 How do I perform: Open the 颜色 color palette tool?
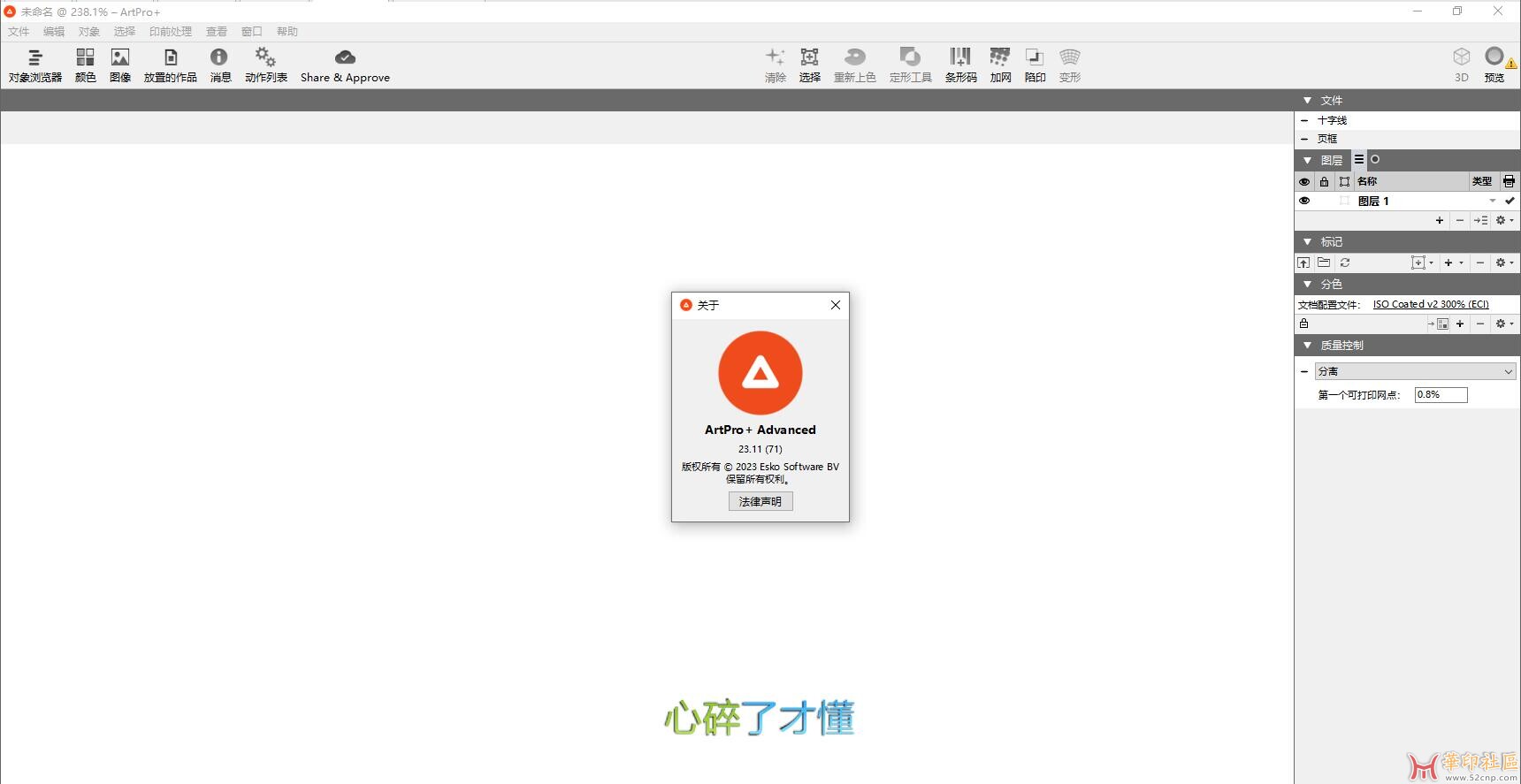tap(85, 65)
